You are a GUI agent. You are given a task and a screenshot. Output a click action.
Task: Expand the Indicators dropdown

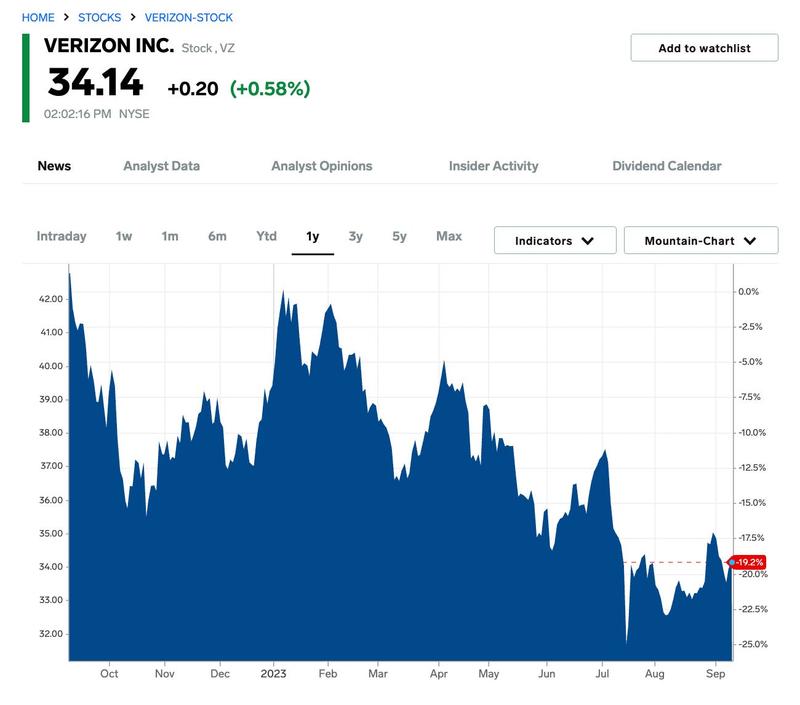click(x=555, y=240)
